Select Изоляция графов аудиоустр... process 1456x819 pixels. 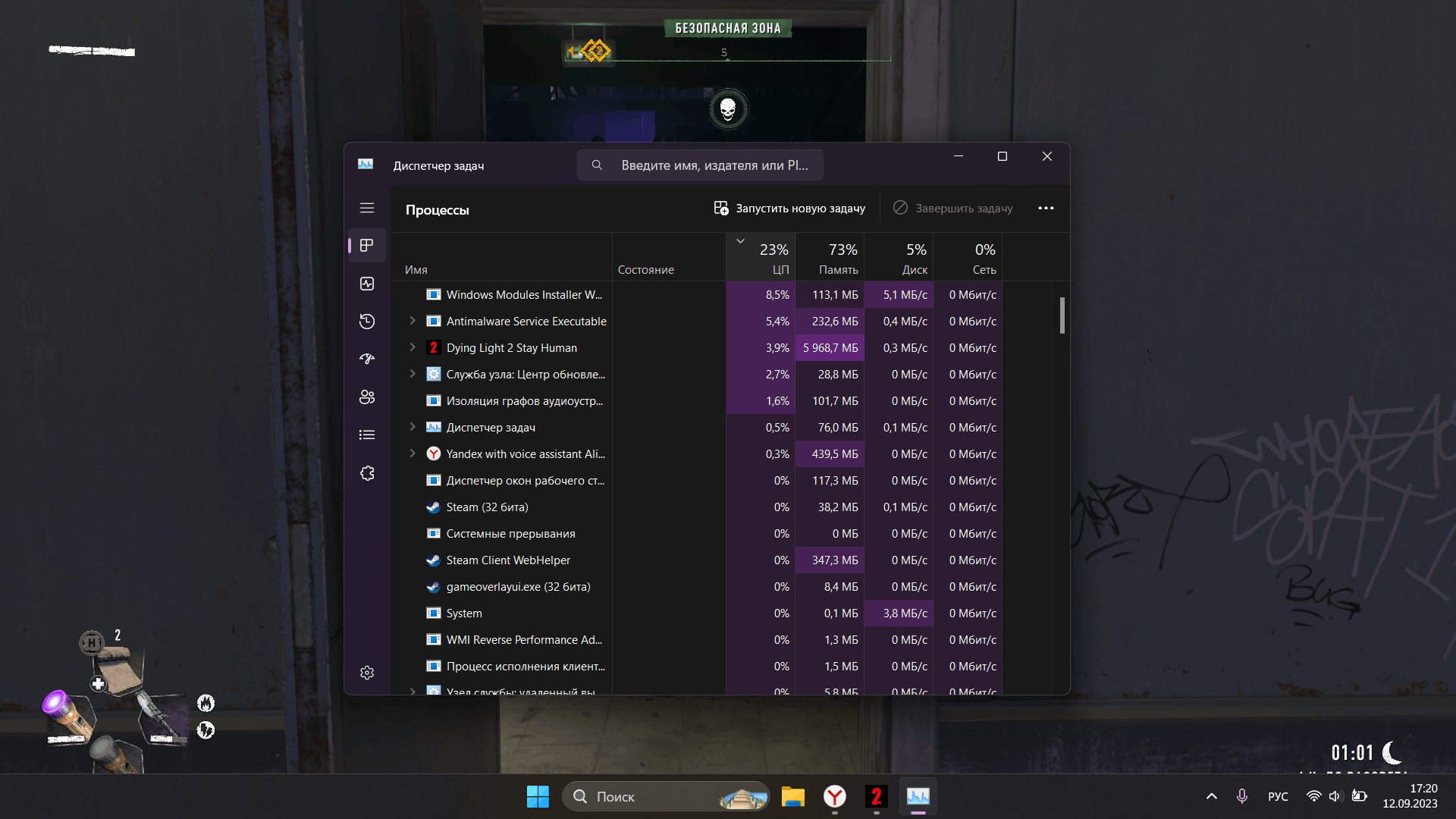(696, 401)
